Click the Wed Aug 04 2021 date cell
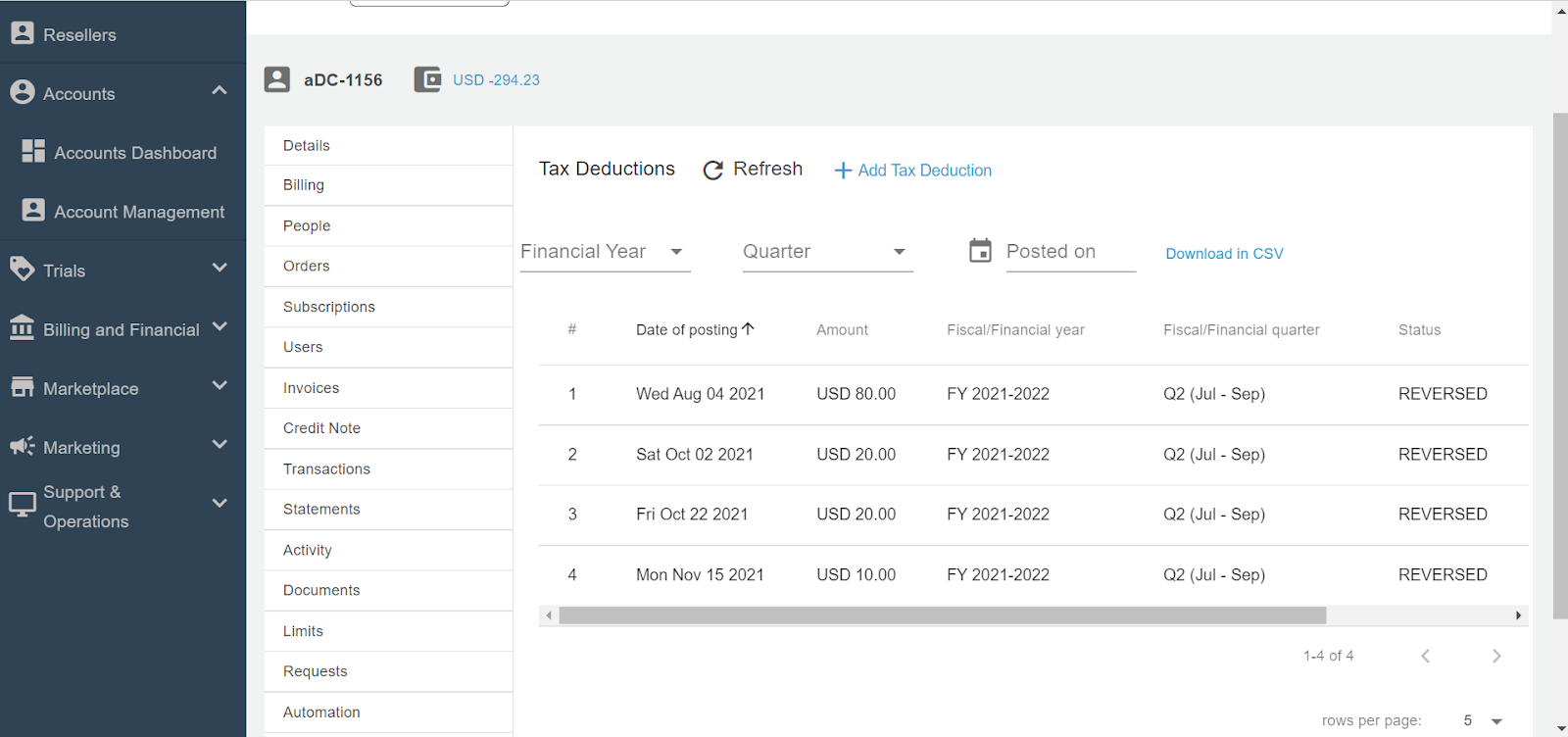Viewport: 1568px width, 737px height. (x=700, y=394)
